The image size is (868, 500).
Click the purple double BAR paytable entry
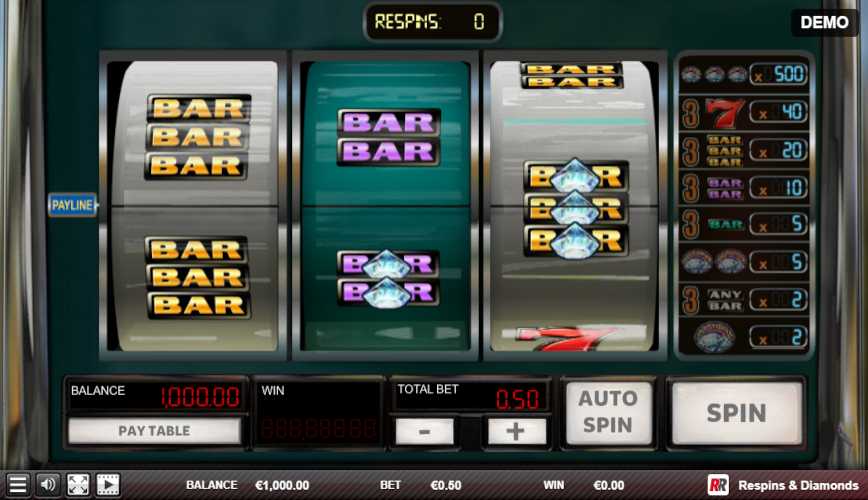[x=725, y=188]
